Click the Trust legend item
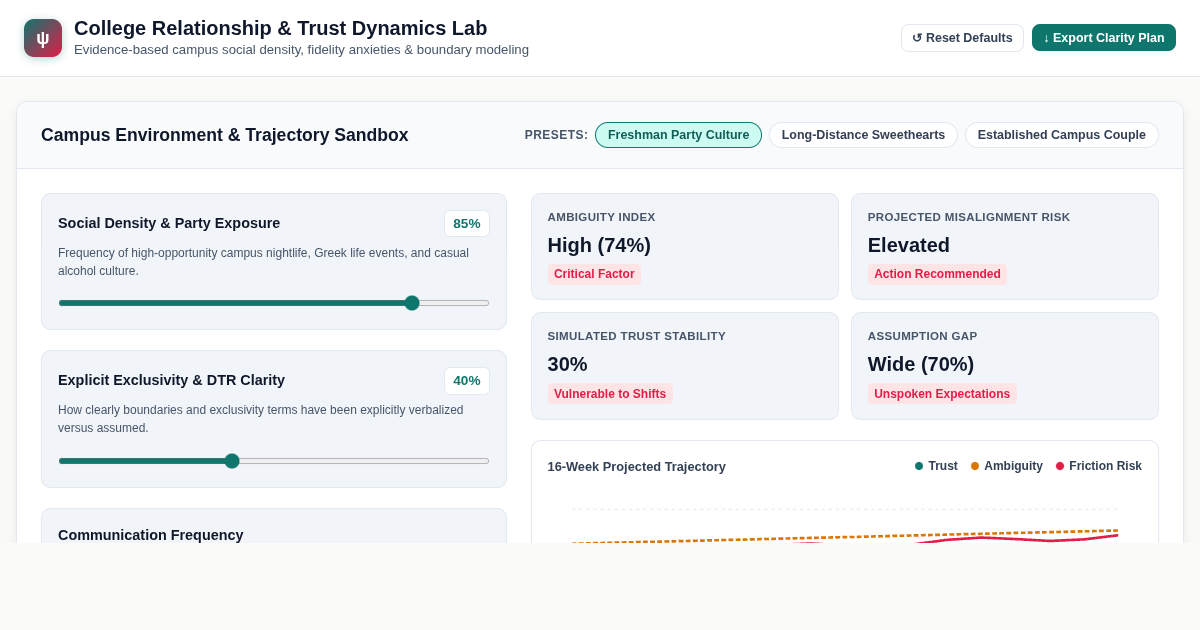The image size is (1200, 630). 936,466
